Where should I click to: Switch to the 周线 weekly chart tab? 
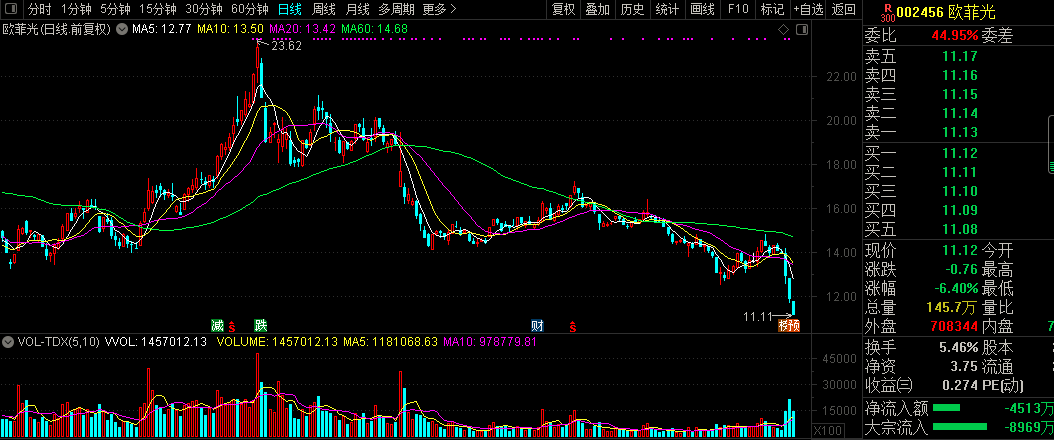coord(324,10)
